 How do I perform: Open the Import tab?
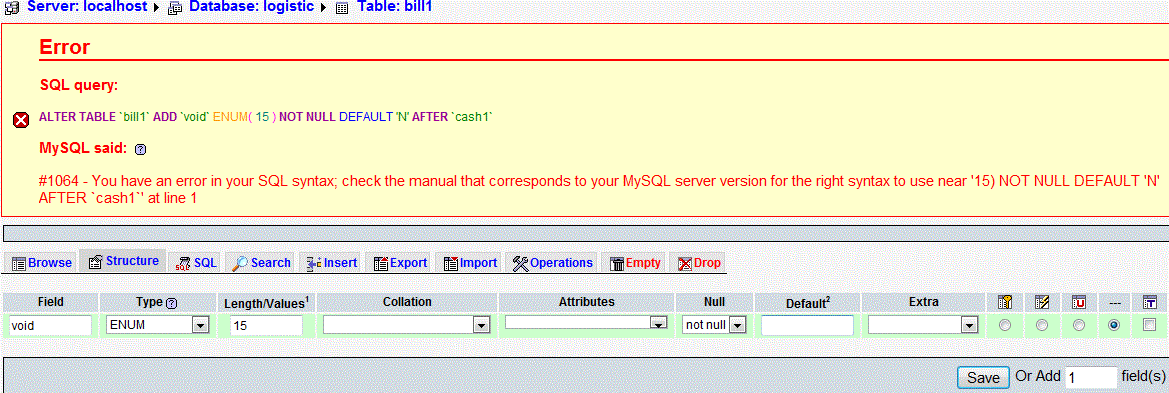(x=470, y=262)
